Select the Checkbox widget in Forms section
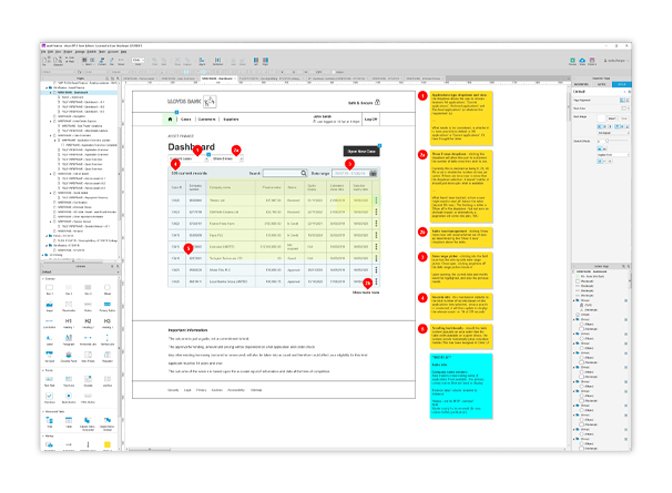This screenshot has width=672, height=493. (x=49, y=397)
